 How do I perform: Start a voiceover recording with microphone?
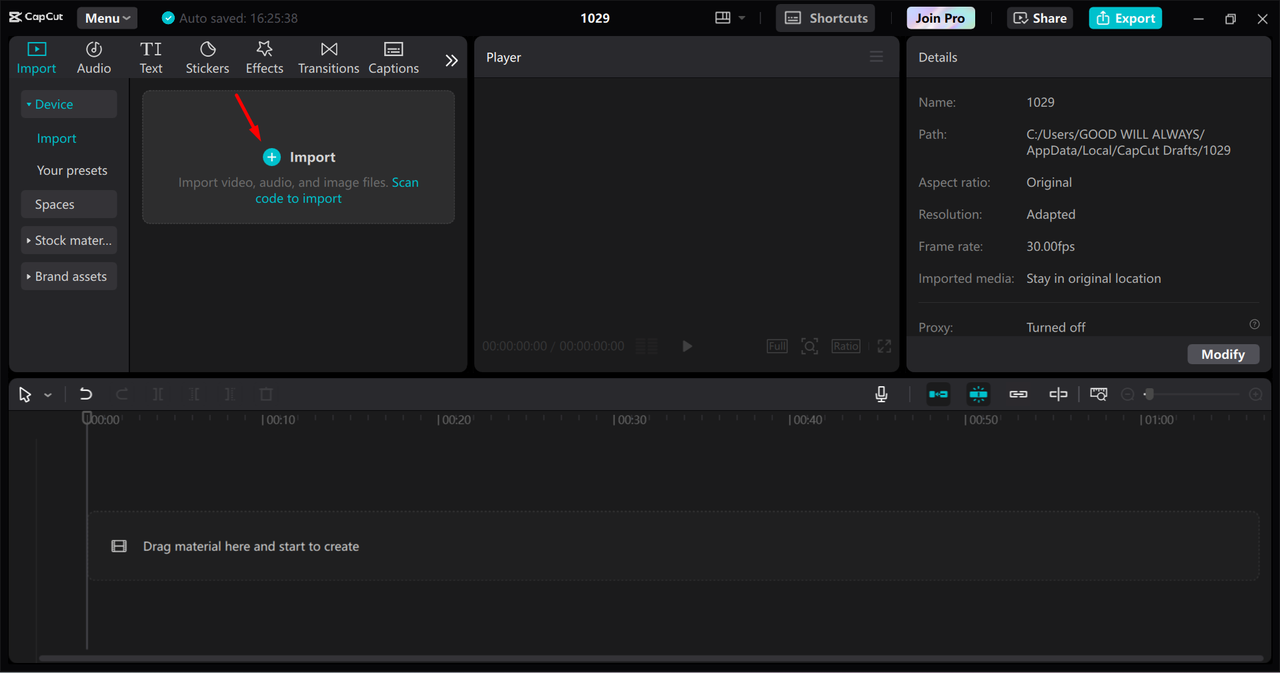881,394
